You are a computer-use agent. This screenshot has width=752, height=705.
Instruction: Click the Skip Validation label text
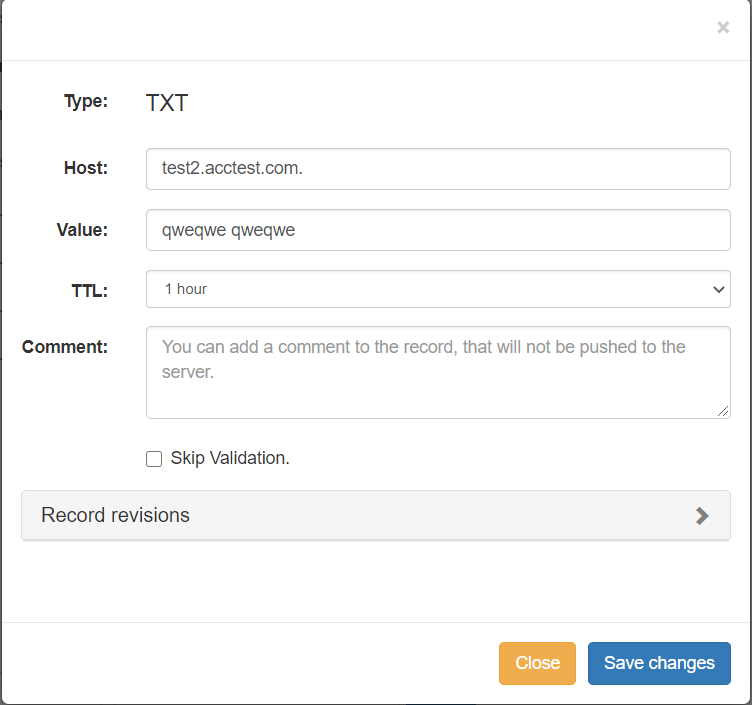(x=230, y=459)
